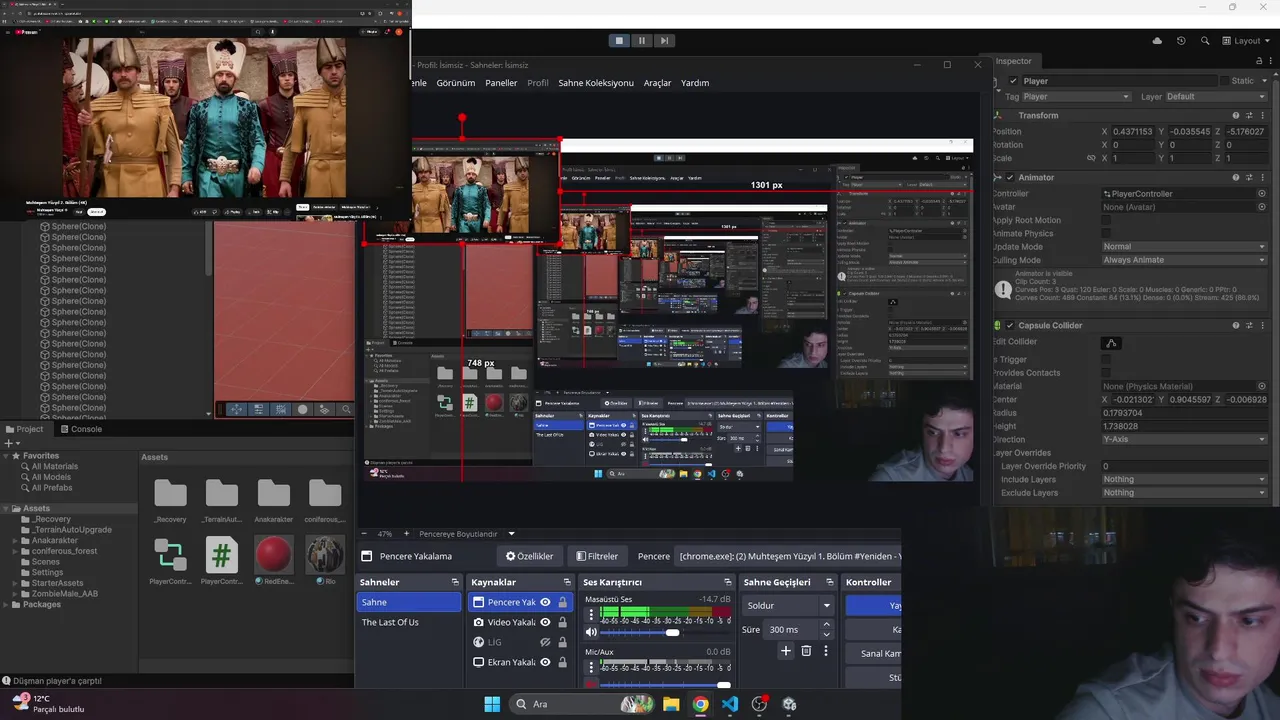
Task: Open OBS Sahne Koleksiyonu menu
Action: 596,83
